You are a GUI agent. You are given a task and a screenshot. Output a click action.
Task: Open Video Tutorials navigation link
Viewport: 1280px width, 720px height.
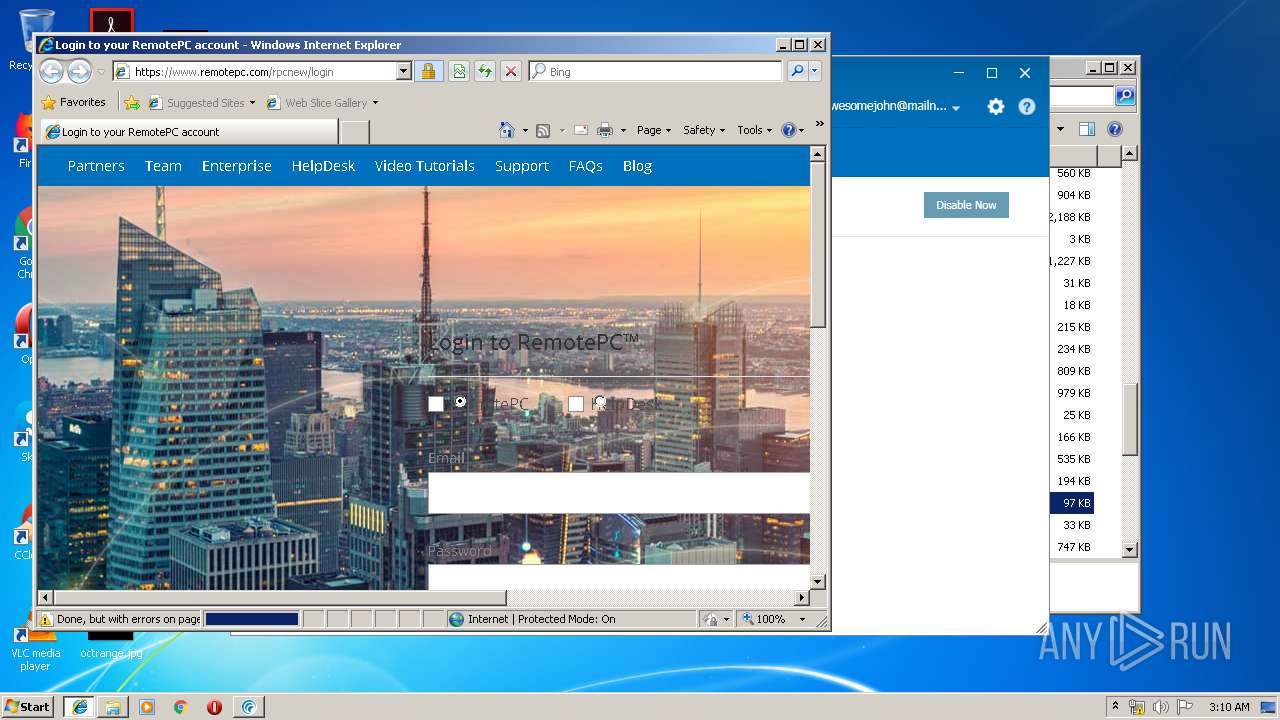click(x=425, y=166)
